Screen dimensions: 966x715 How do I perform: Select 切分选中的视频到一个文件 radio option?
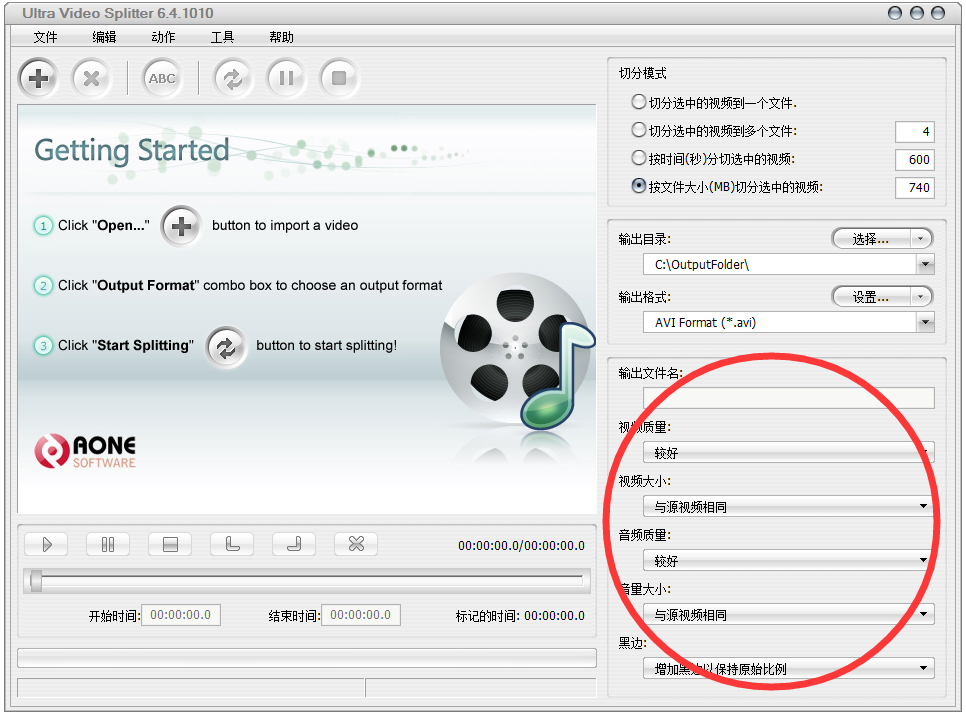pyautogui.click(x=639, y=102)
